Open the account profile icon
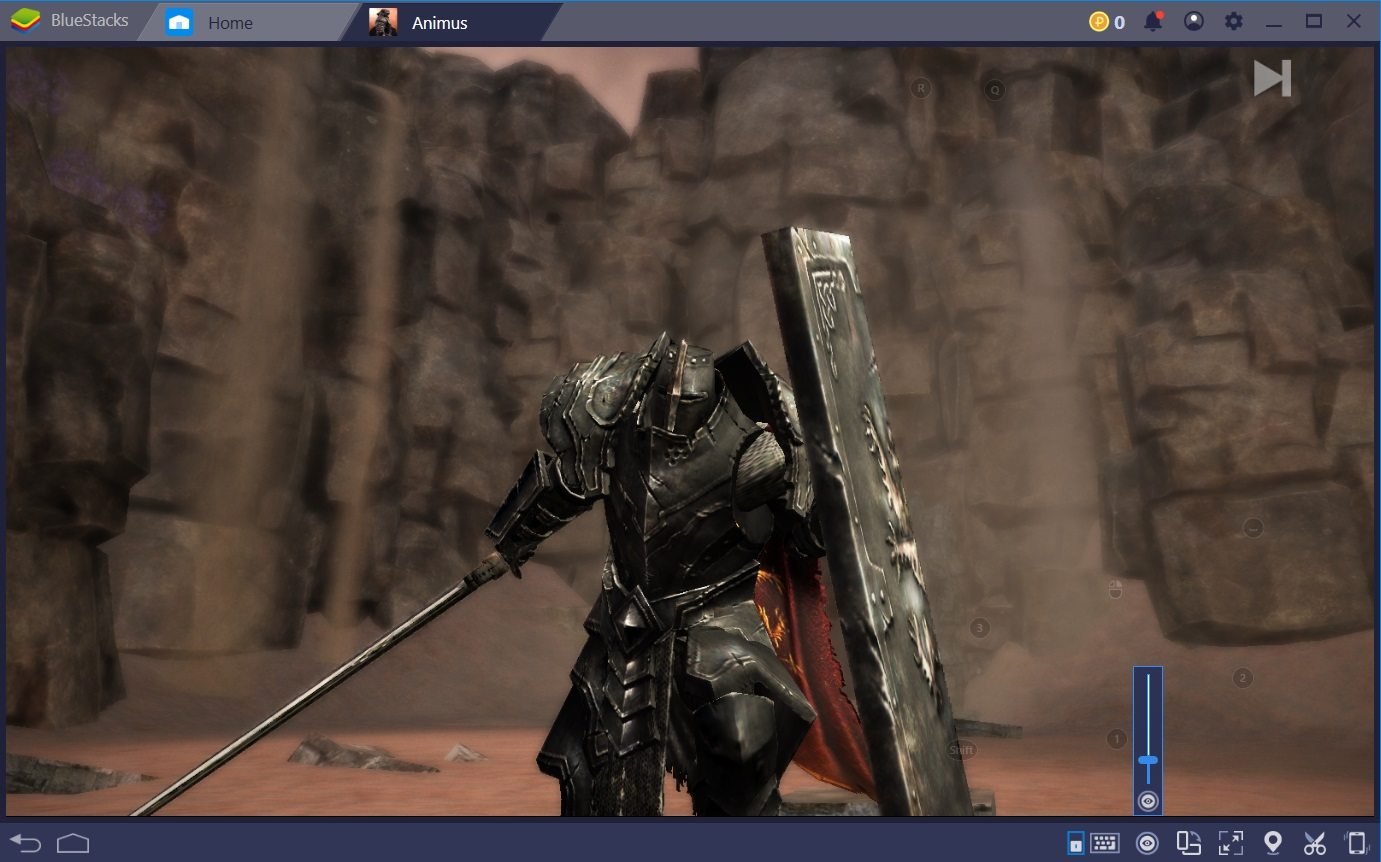 [x=1194, y=21]
